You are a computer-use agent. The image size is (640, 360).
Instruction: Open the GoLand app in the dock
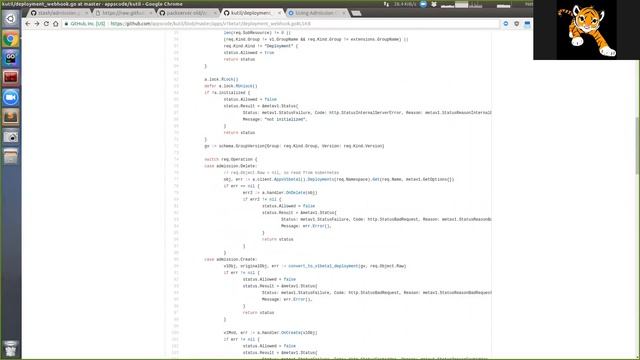click(x=11, y=58)
